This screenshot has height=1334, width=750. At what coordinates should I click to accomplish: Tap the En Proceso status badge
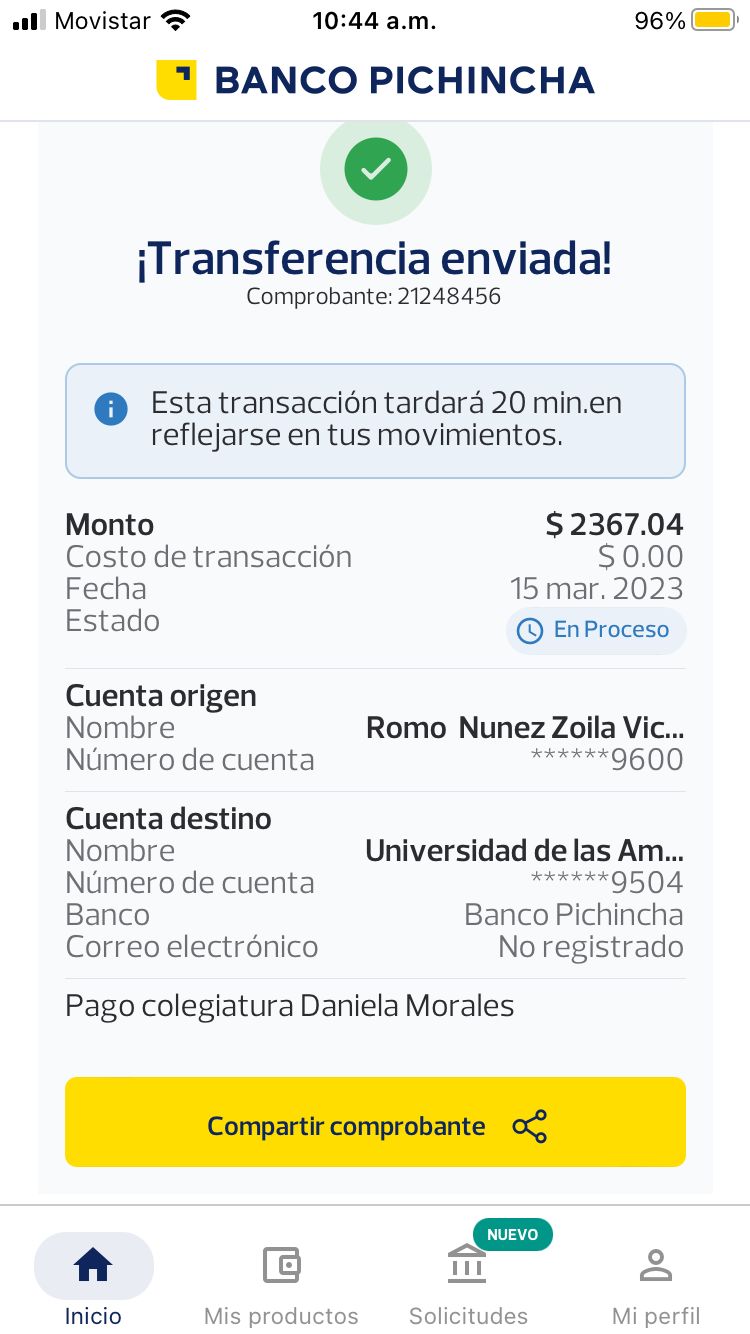[x=596, y=630]
